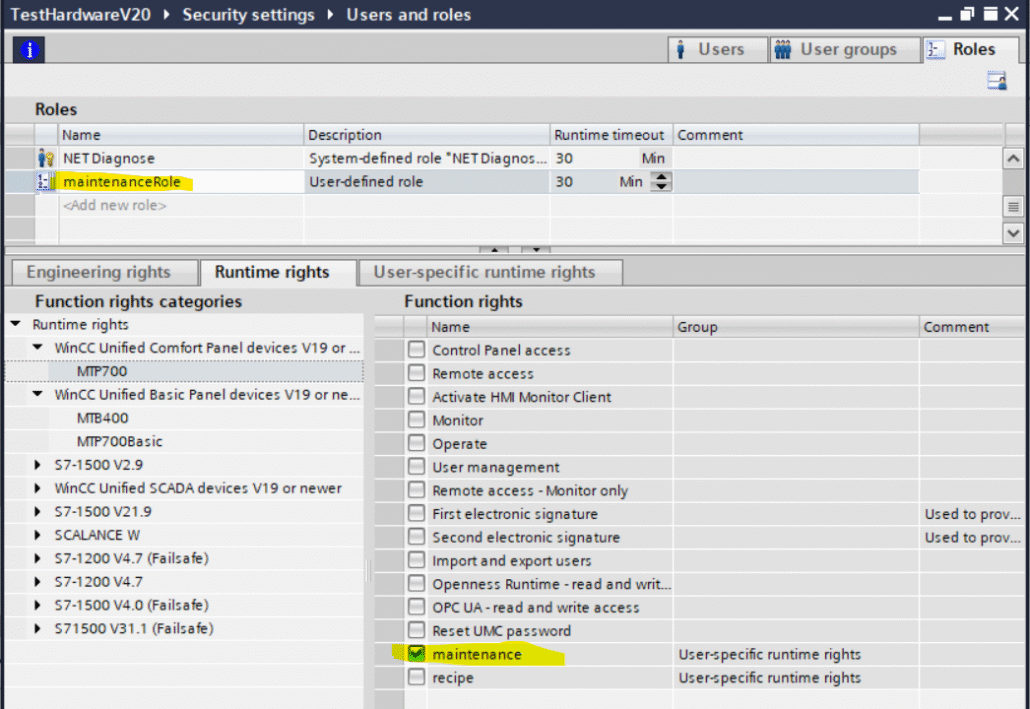Click the maintenanceRole row icon
The width and height of the screenshot is (1030, 709).
pos(45,182)
